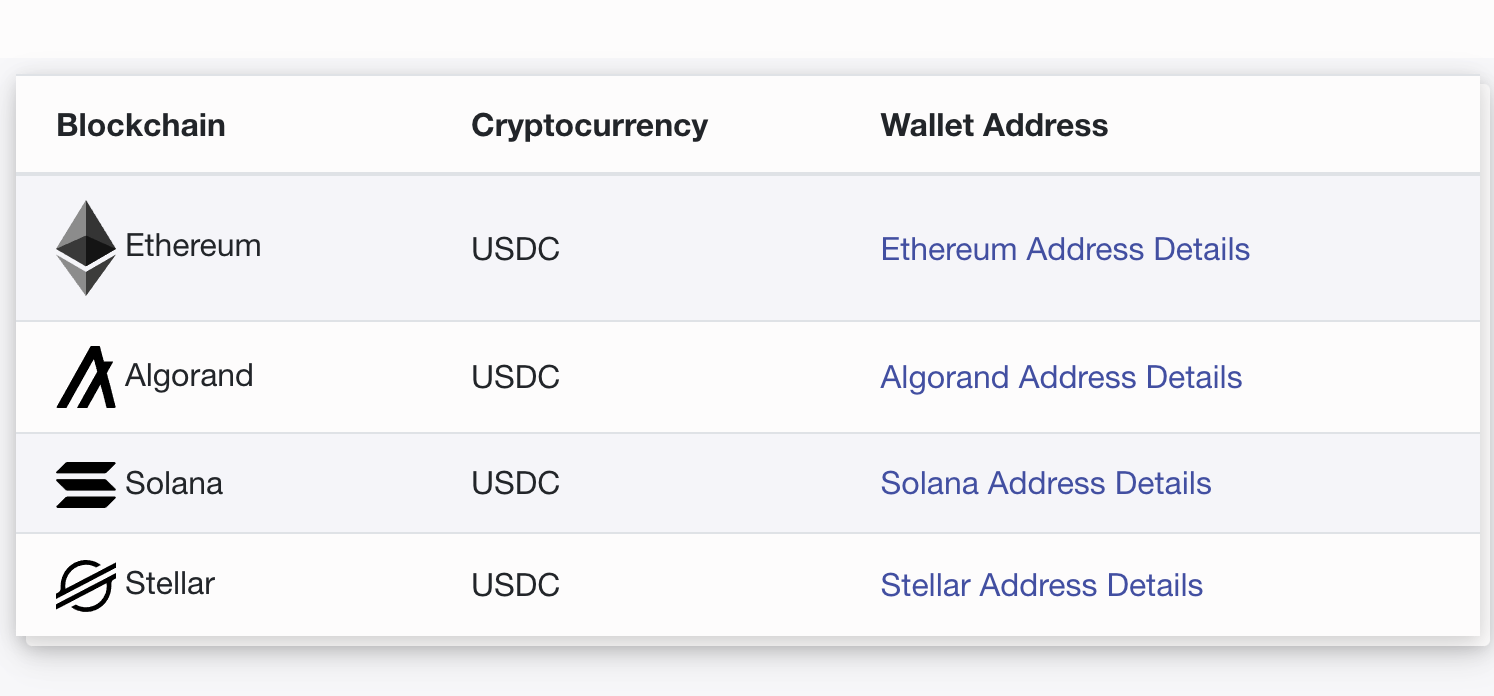Click USDC in the Ethereum row
This screenshot has height=696, width=1494.
point(515,249)
